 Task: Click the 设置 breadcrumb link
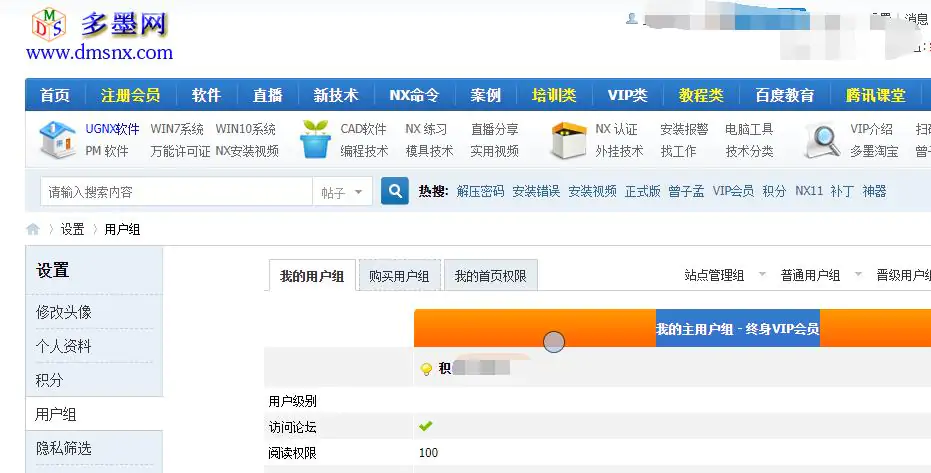72,229
